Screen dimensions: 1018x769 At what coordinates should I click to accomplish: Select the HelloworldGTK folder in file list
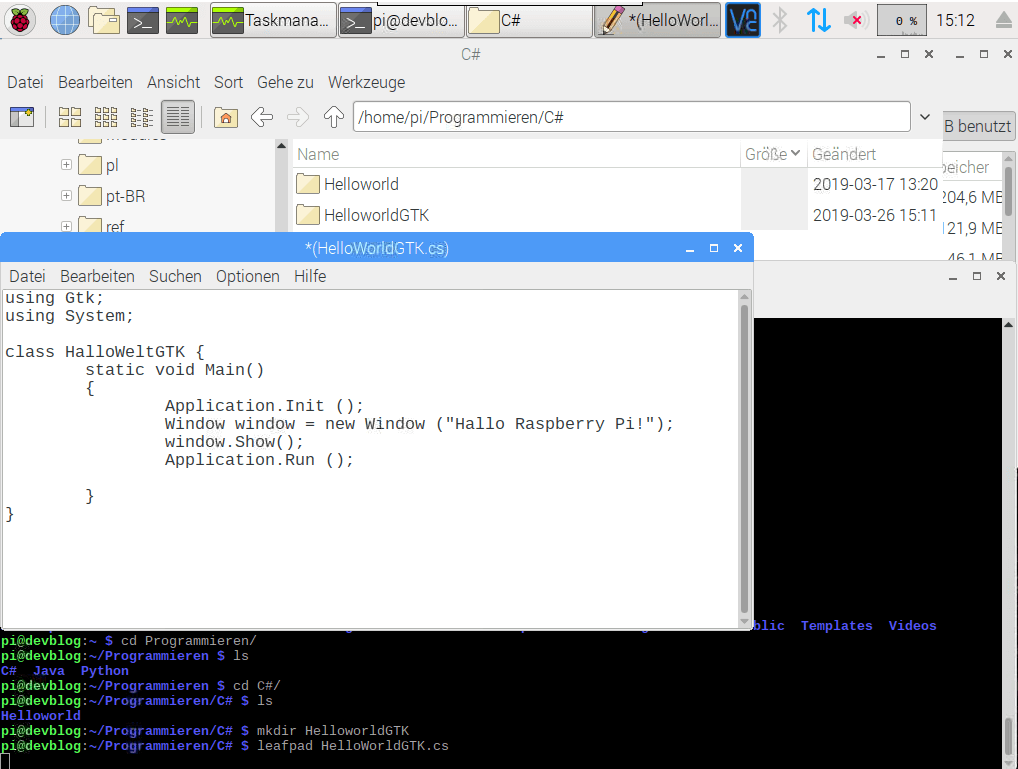coord(376,215)
